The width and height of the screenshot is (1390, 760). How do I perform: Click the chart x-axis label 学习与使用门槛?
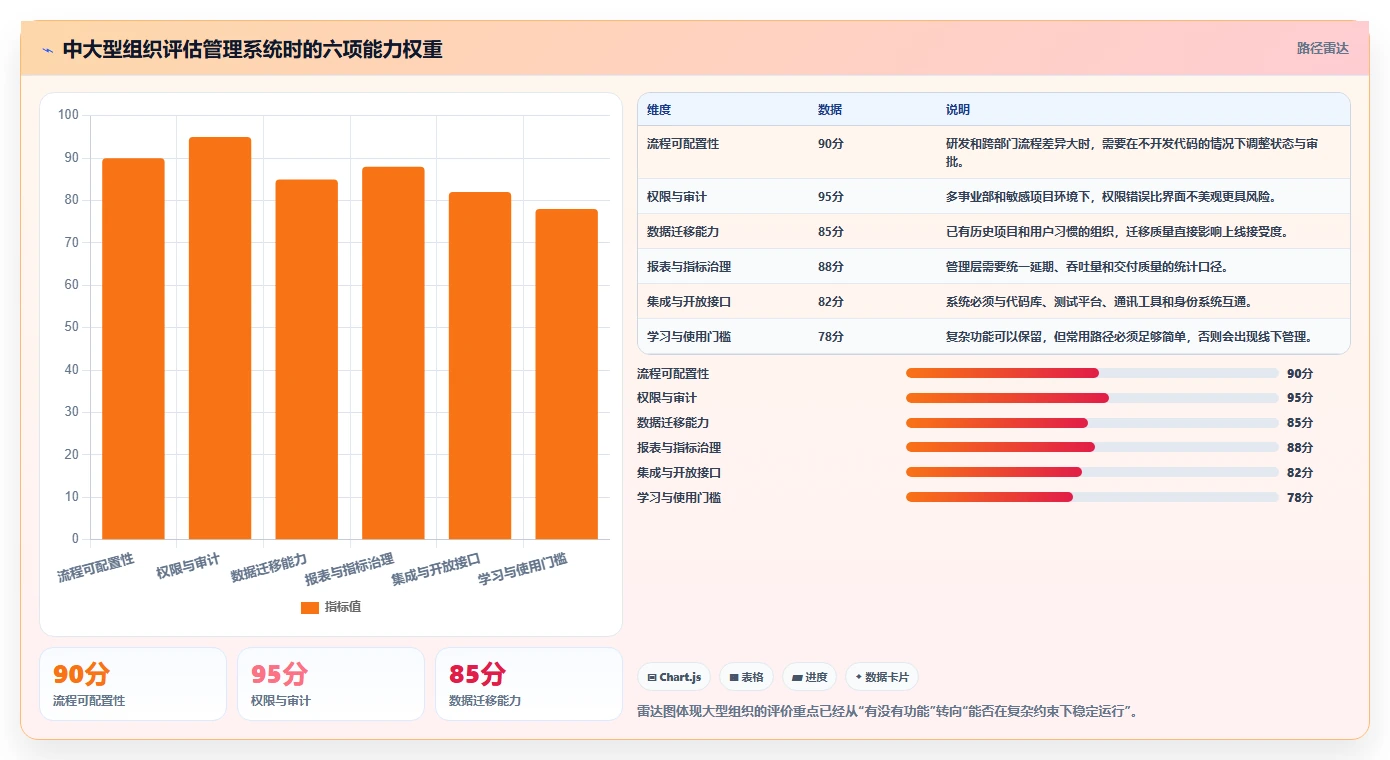point(523,568)
